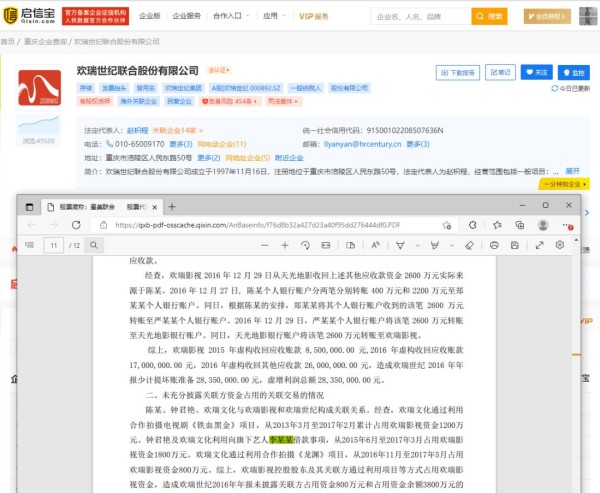Click the 下载报告 button
The width and height of the screenshot is (600, 493).
(x=458, y=72)
